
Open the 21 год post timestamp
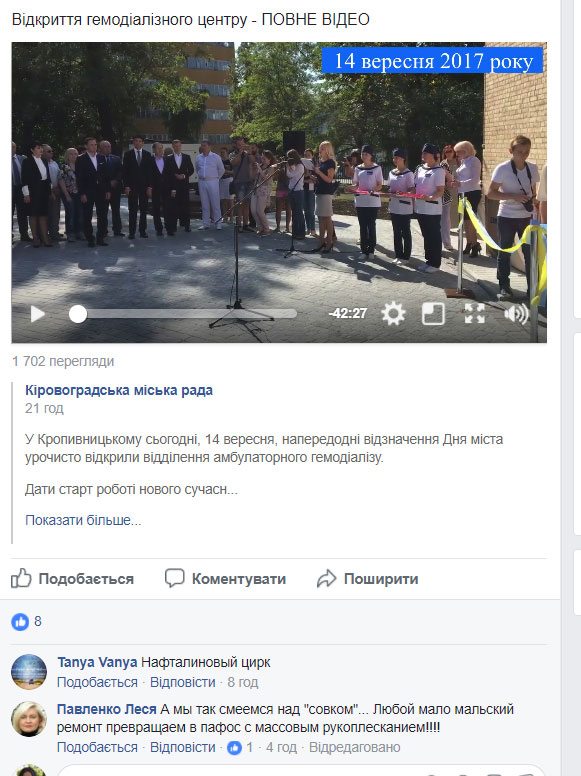pyautogui.click(x=44, y=408)
